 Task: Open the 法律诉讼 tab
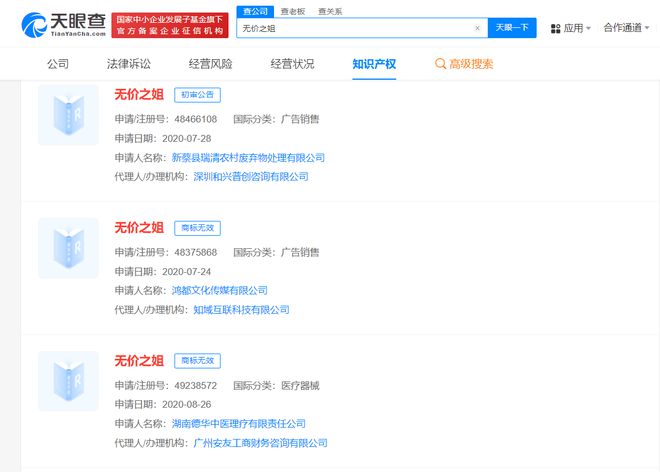coord(129,64)
